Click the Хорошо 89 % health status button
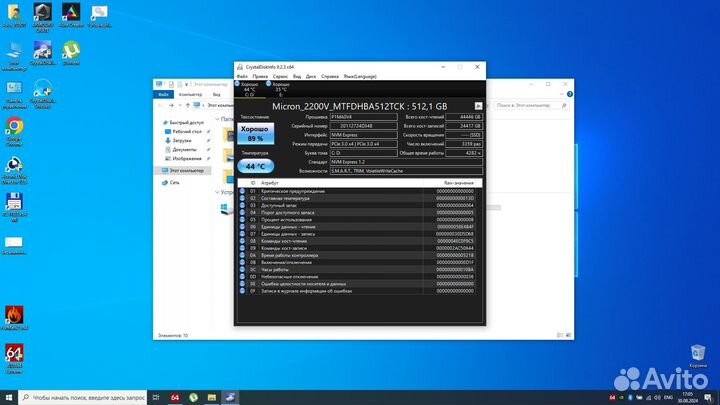Viewport: 720px width, 405px height. pos(255,134)
